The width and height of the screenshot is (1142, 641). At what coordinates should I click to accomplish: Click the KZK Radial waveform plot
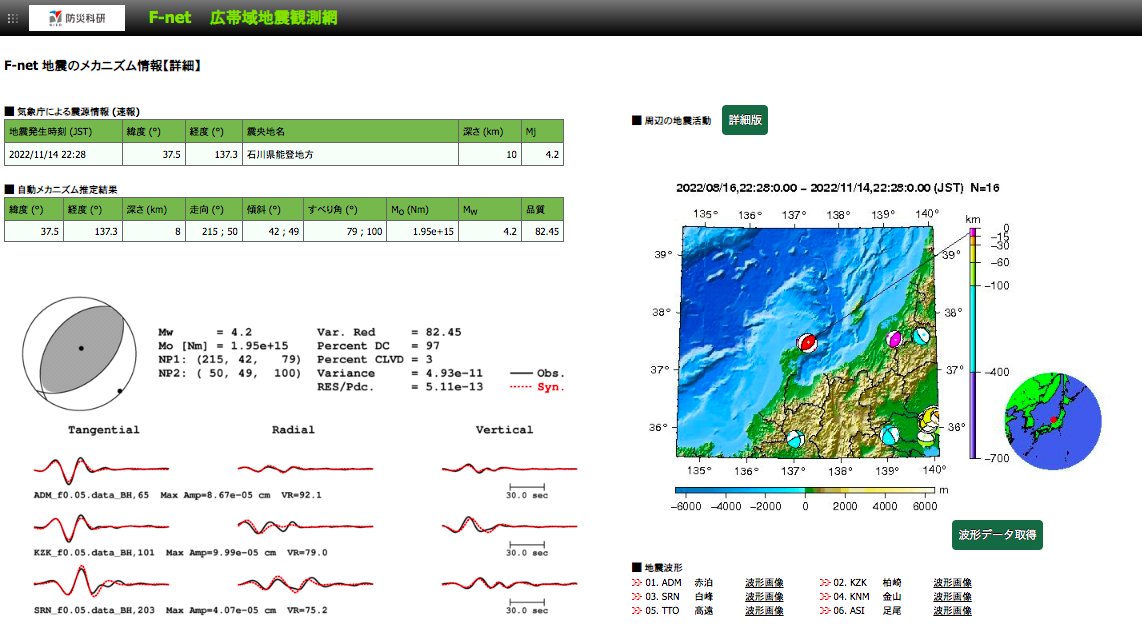305,526
